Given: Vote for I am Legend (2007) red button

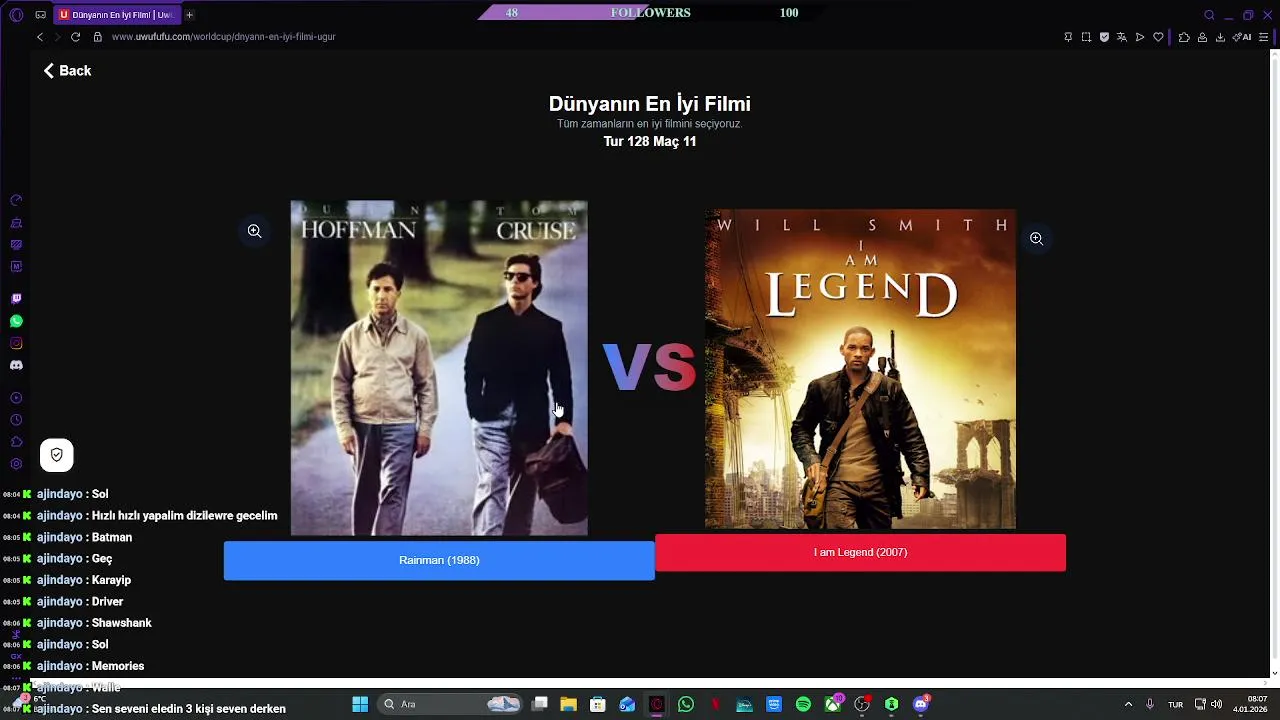Looking at the screenshot, I should [860, 552].
